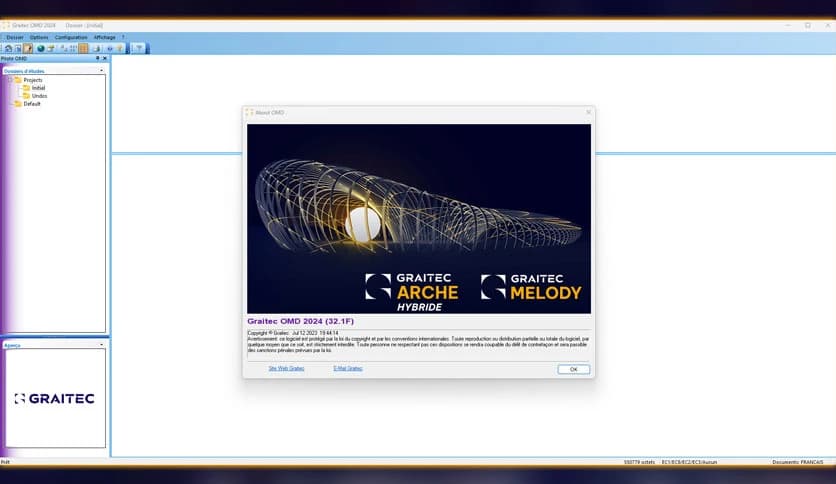Click the document icon after the grid icon
This screenshot has width=836, height=484.
point(97,49)
